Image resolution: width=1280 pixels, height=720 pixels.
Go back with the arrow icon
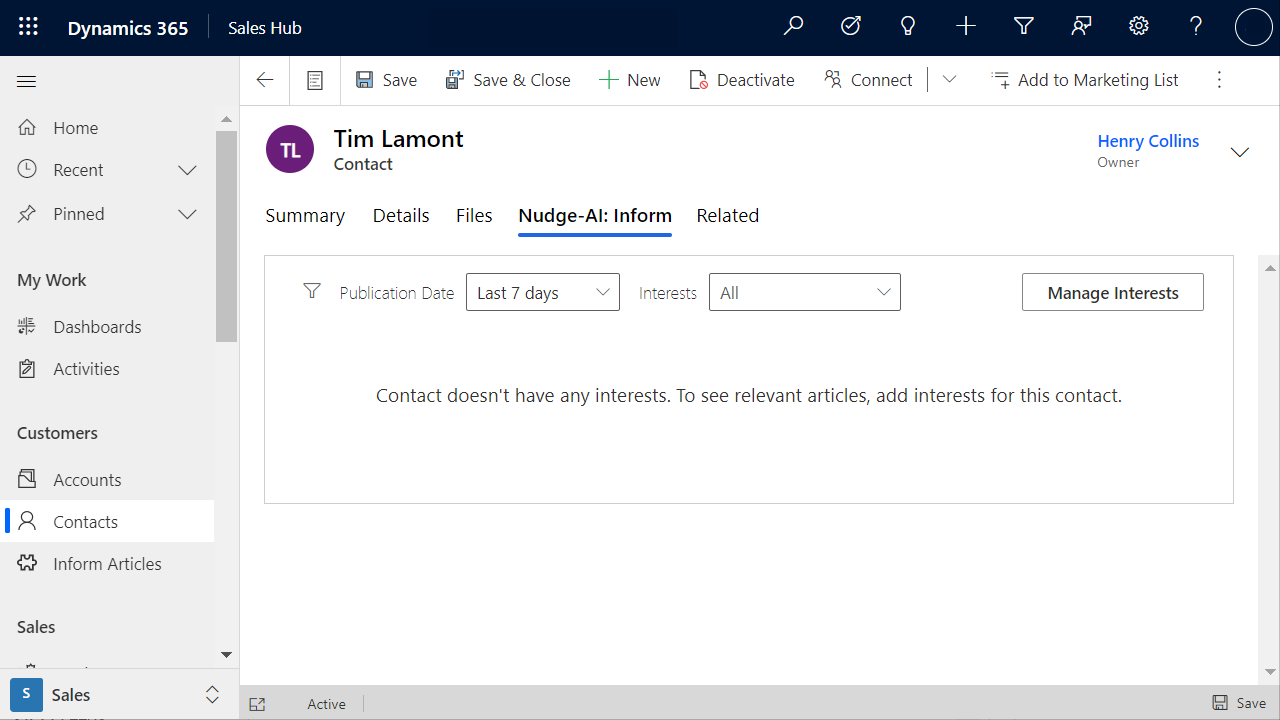pyautogui.click(x=265, y=80)
